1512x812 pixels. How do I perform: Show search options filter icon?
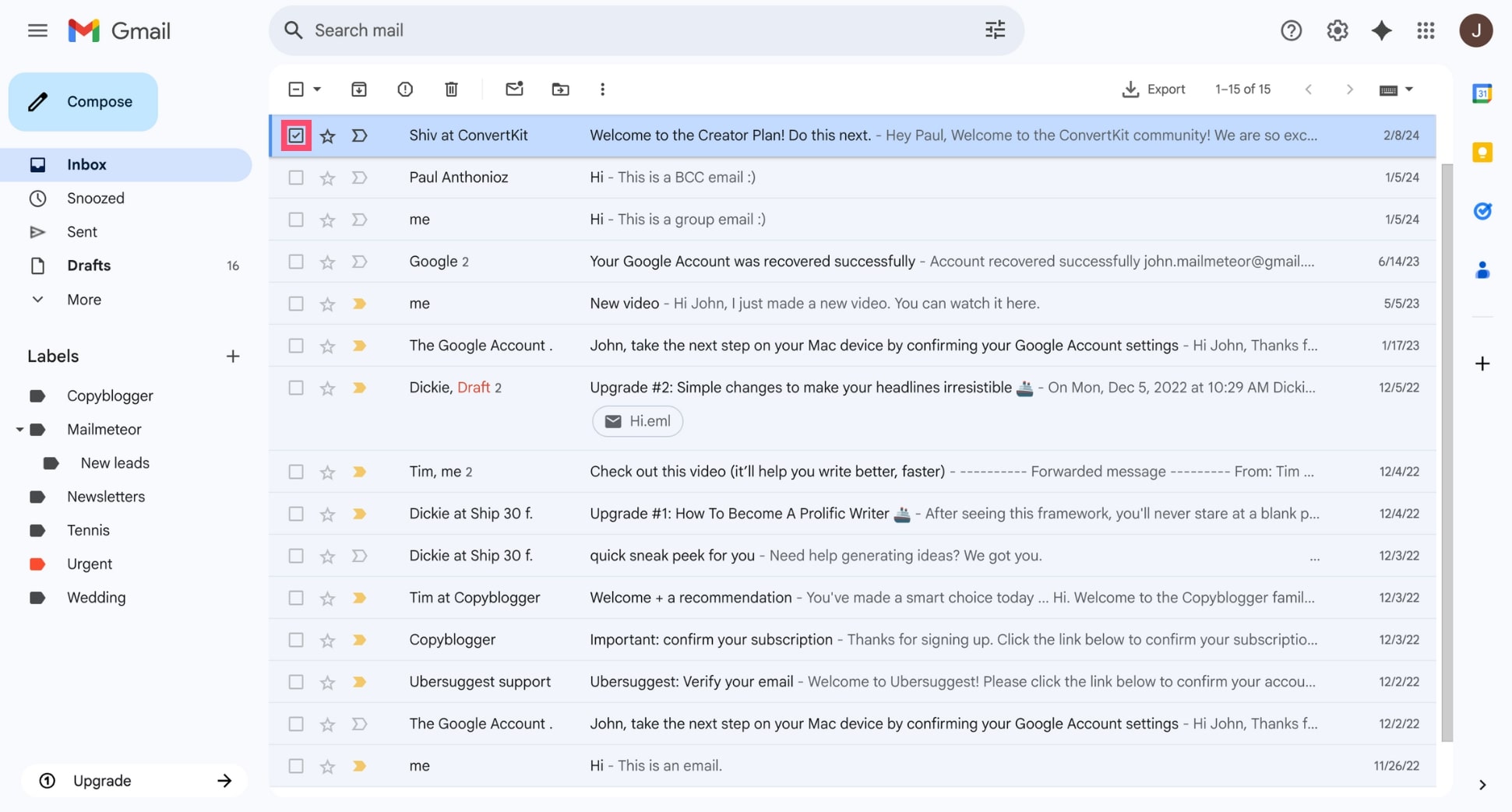(995, 30)
